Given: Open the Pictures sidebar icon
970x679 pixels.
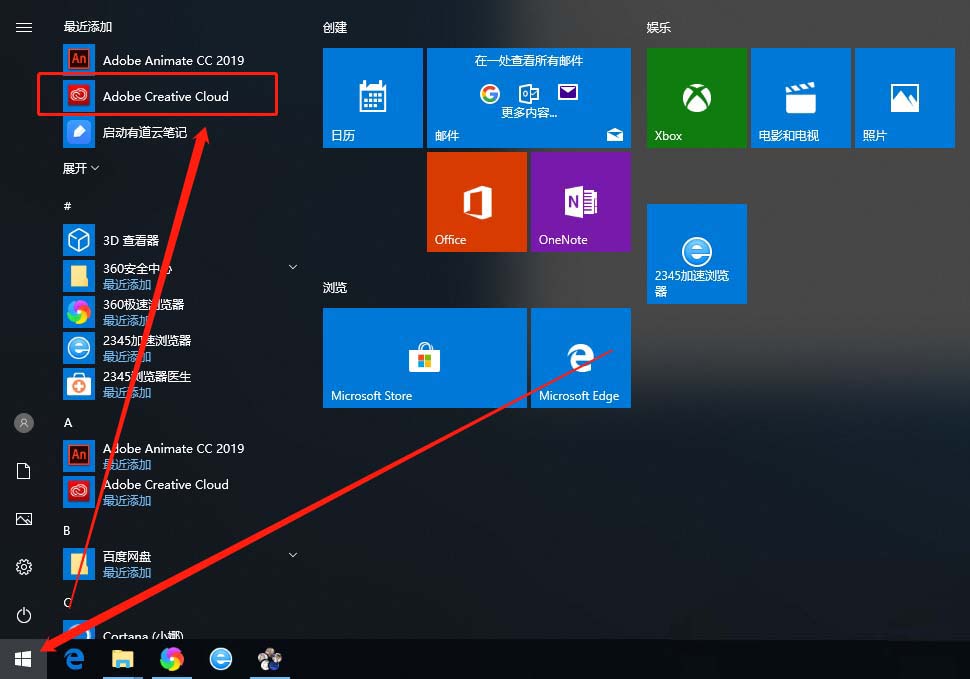Looking at the screenshot, I should [24, 519].
